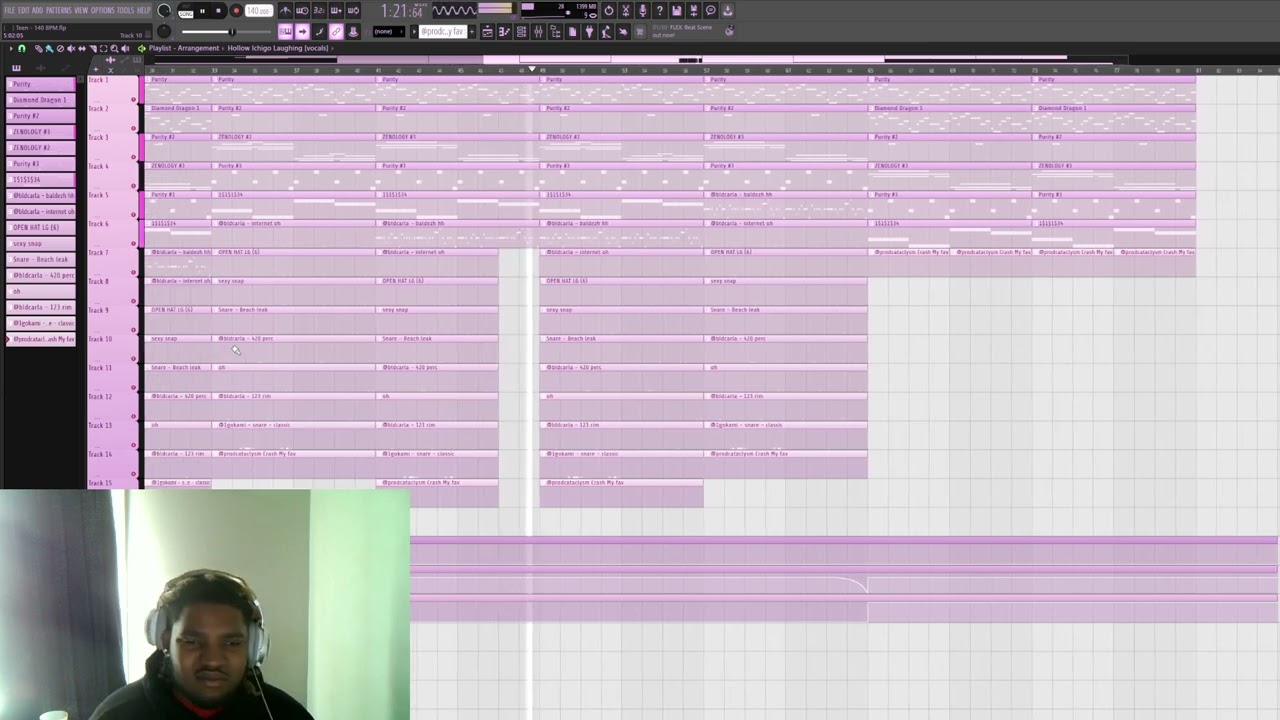The width and height of the screenshot is (1280, 720).
Task: Adjust the main pitch knob
Action: coord(164,31)
